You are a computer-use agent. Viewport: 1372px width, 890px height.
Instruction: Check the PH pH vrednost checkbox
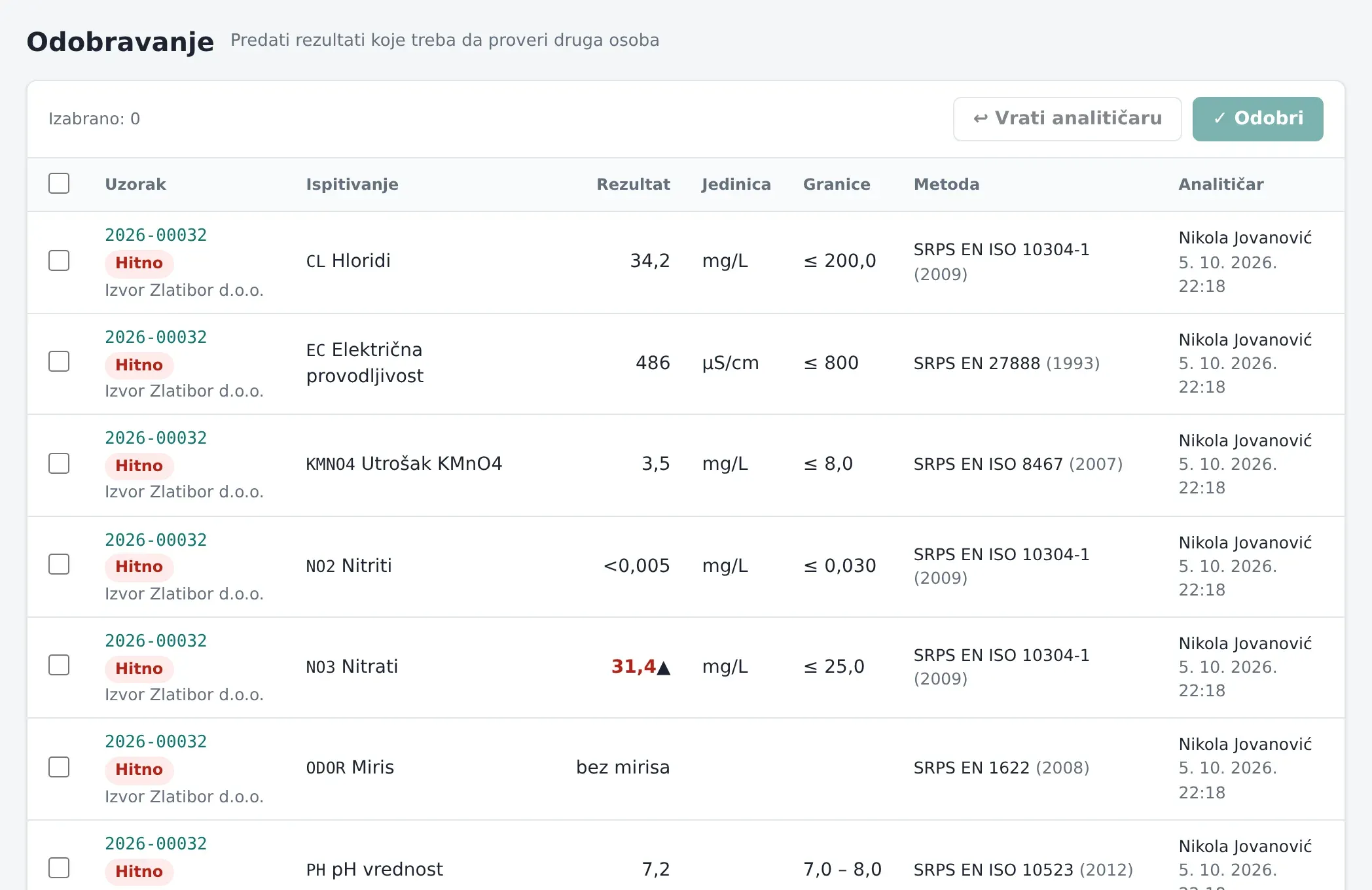59,868
